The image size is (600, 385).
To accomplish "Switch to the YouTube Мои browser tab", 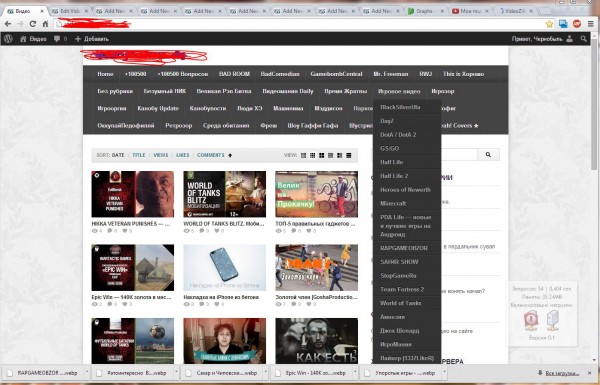I will (x=470, y=11).
